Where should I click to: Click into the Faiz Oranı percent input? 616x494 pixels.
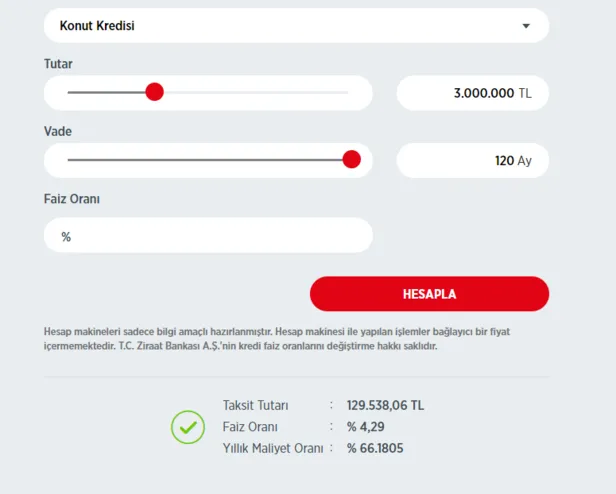(208, 236)
